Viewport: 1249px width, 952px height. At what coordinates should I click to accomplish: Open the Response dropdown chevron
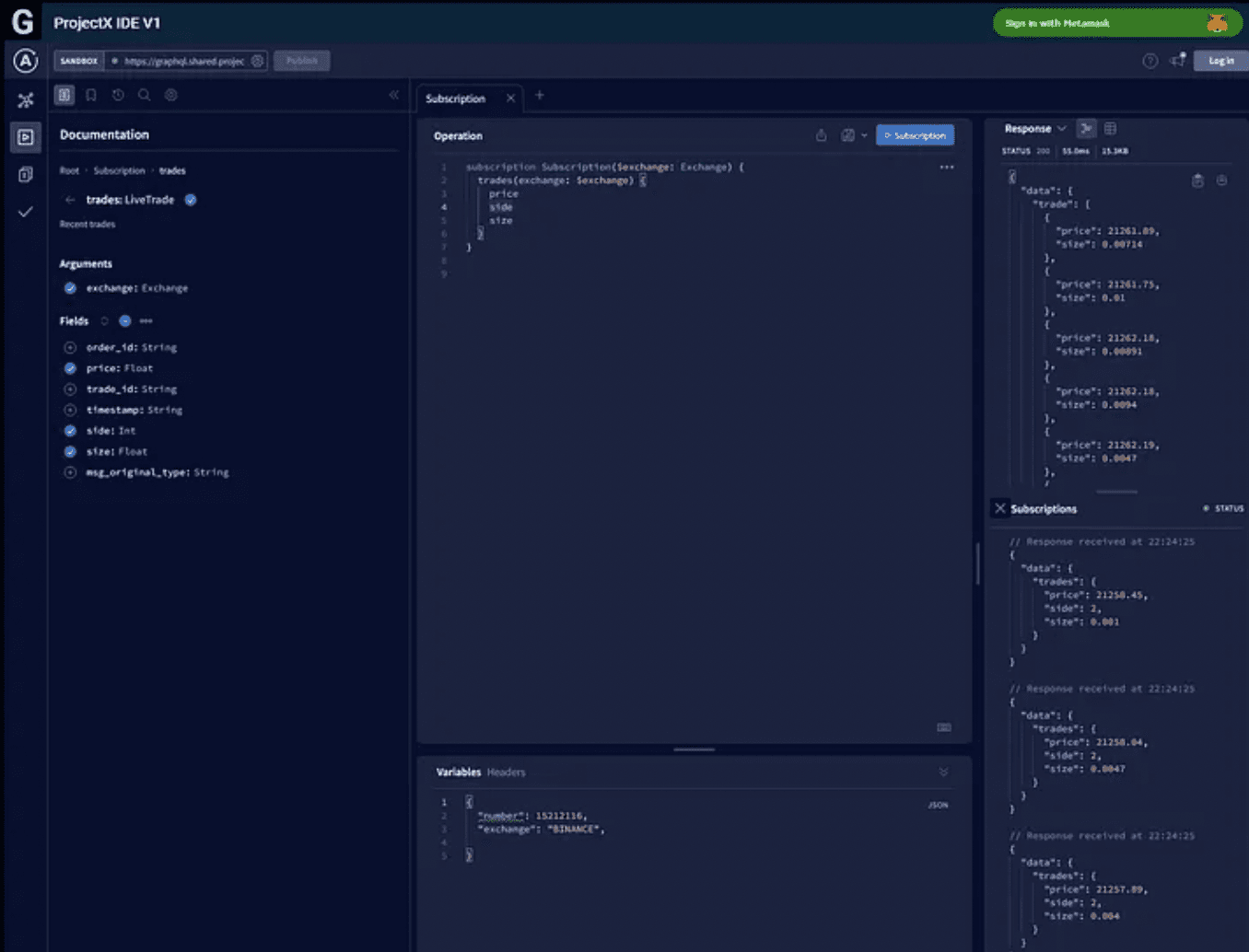(x=1061, y=129)
